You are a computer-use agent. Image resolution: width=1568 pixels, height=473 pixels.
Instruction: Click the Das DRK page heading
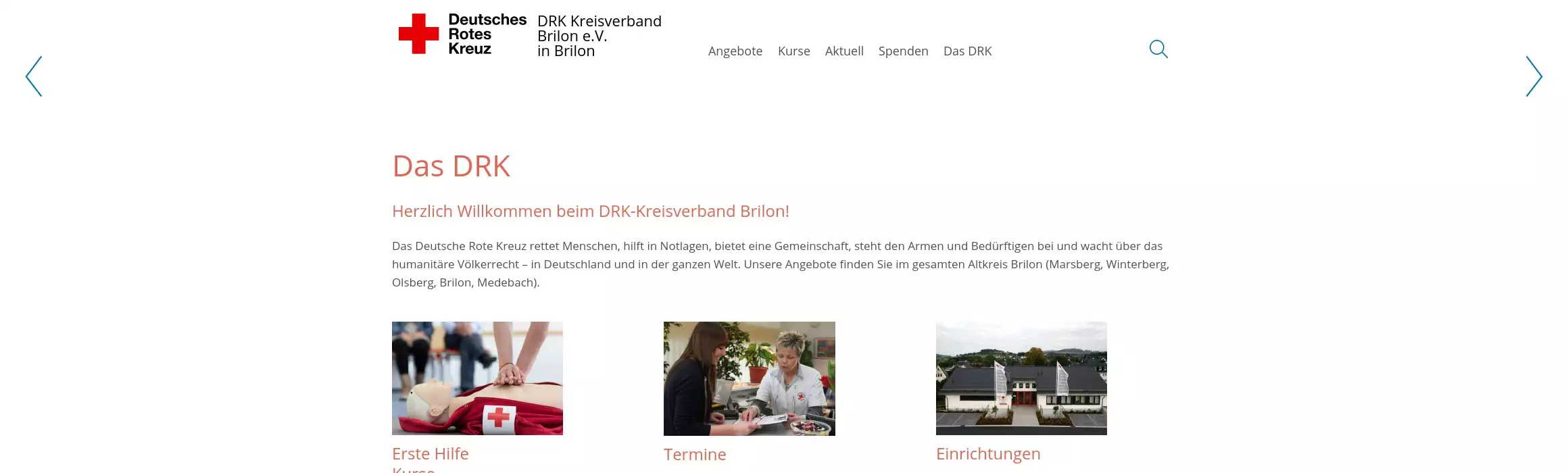tap(451, 166)
